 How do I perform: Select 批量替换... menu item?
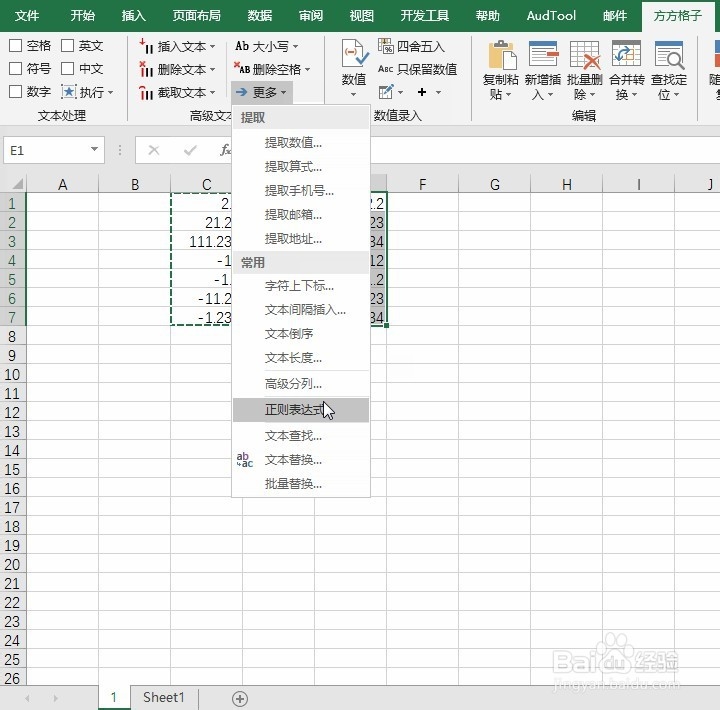(301, 484)
